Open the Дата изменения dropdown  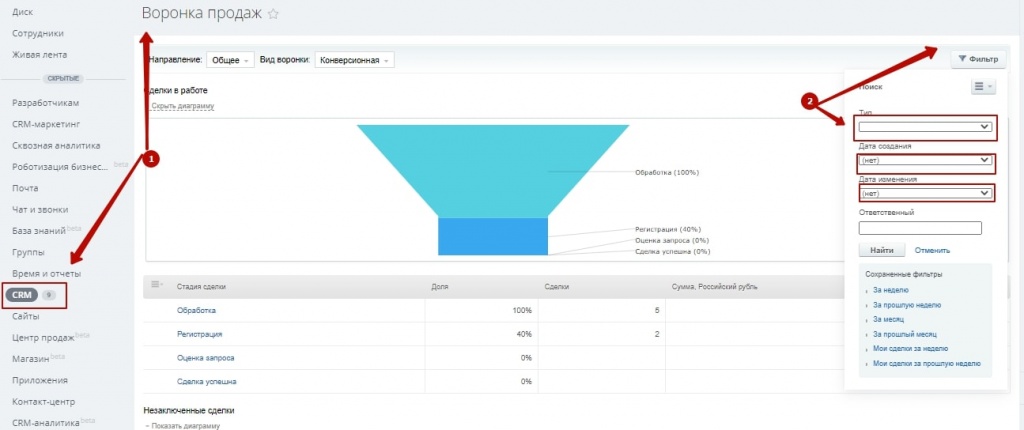(x=925, y=193)
